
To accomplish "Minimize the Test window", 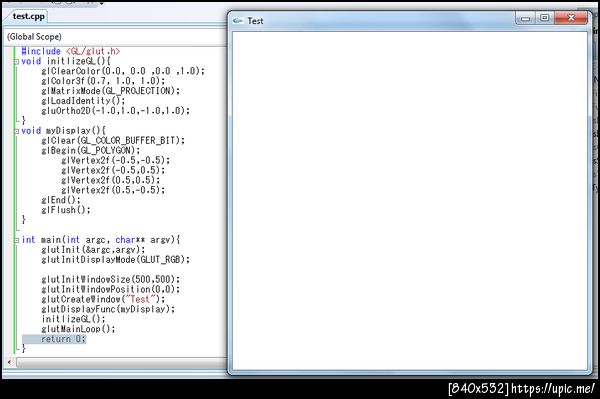I will 525,18.
